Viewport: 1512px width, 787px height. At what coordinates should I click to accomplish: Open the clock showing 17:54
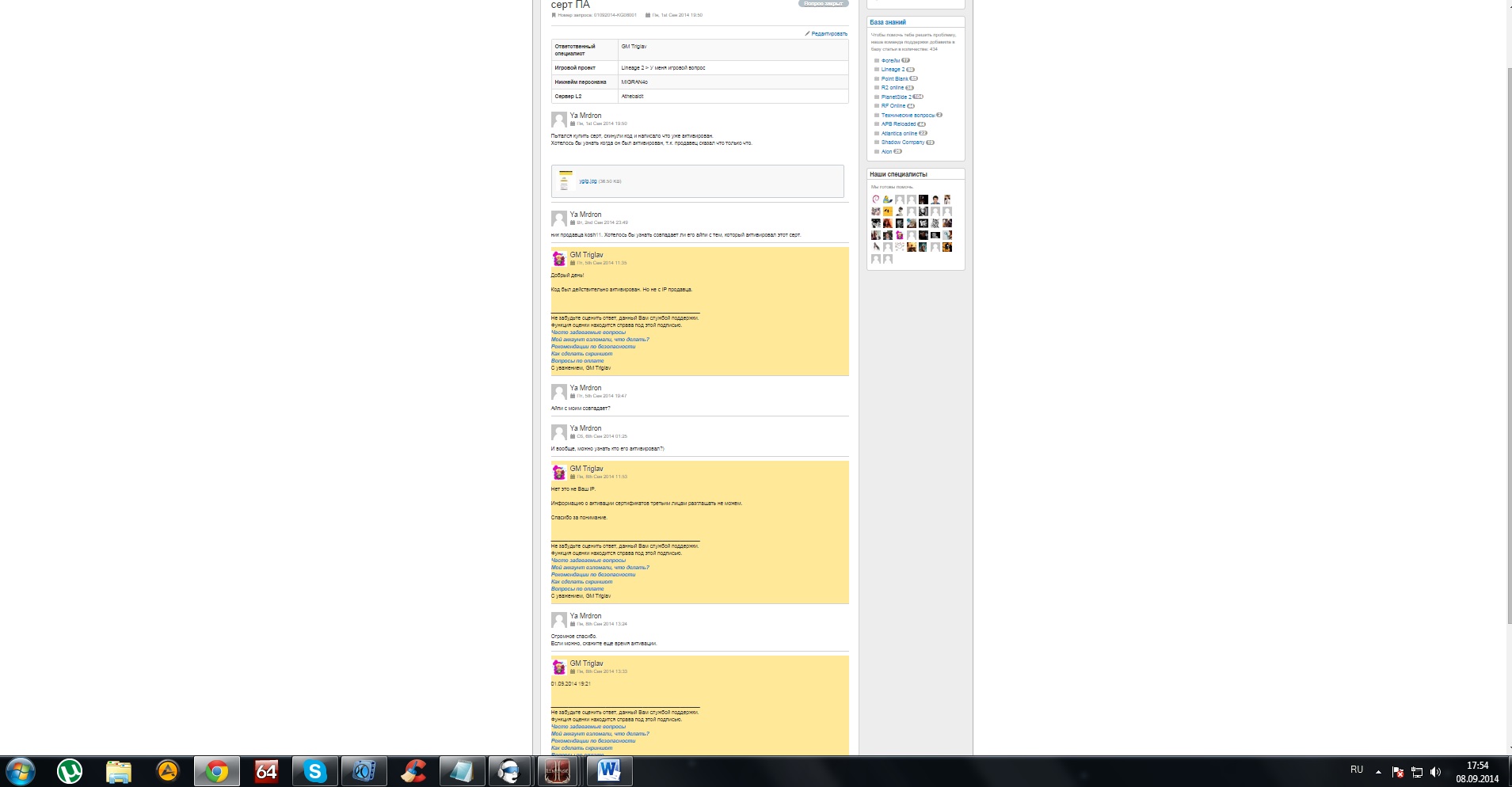[1477, 772]
